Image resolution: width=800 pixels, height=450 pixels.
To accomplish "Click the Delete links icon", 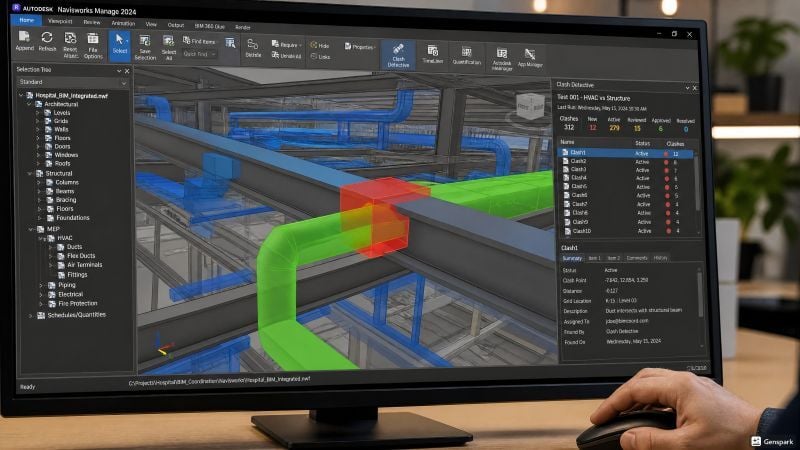I will tap(253, 45).
